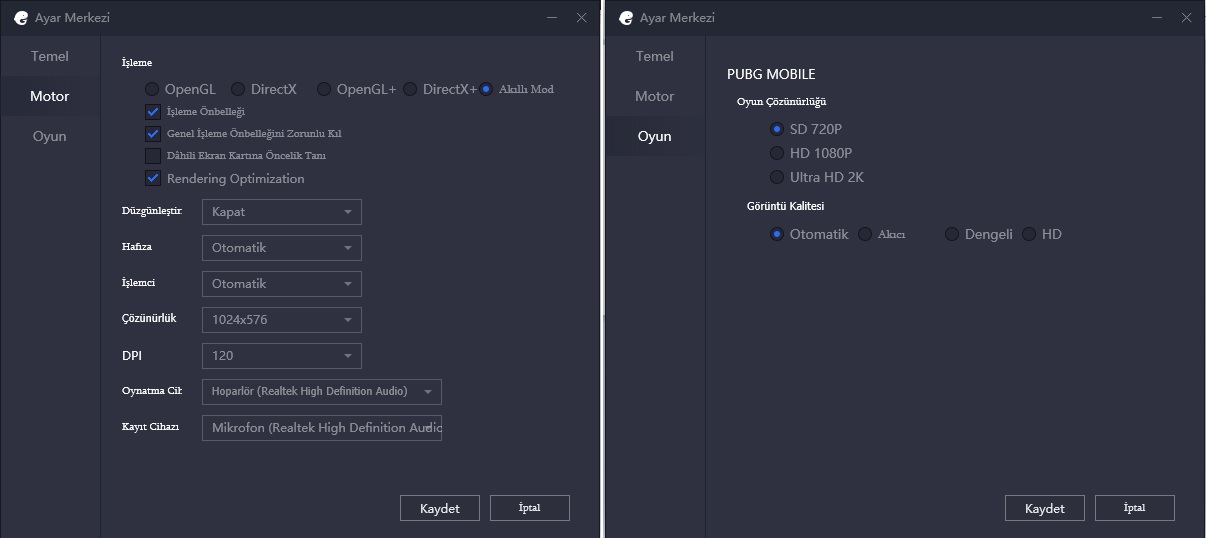Minimize the left Ayar Merkezi window
The height and width of the screenshot is (538, 1206).
click(x=551, y=17)
